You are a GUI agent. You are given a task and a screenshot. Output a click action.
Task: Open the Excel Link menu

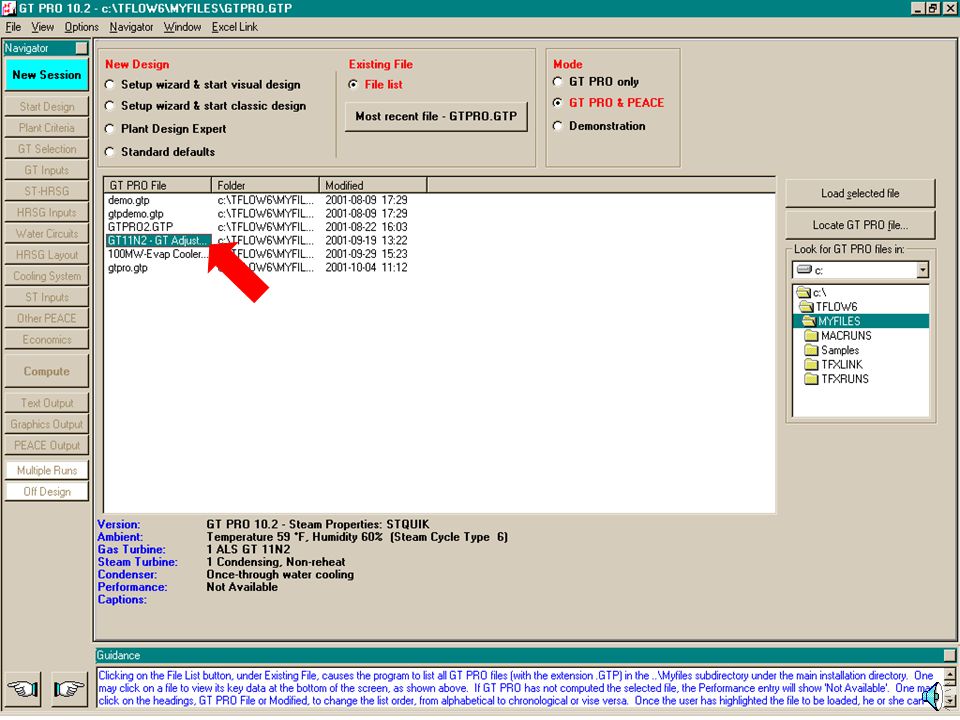coord(234,27)
